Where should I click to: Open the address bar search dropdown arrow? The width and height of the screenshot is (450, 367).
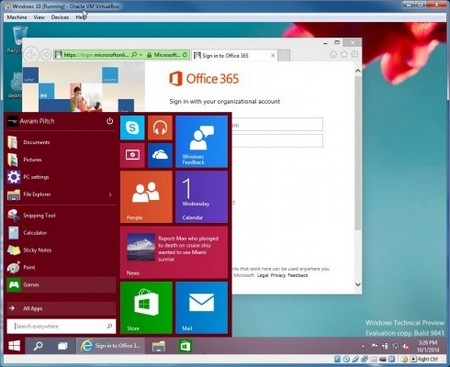point(141,55)
